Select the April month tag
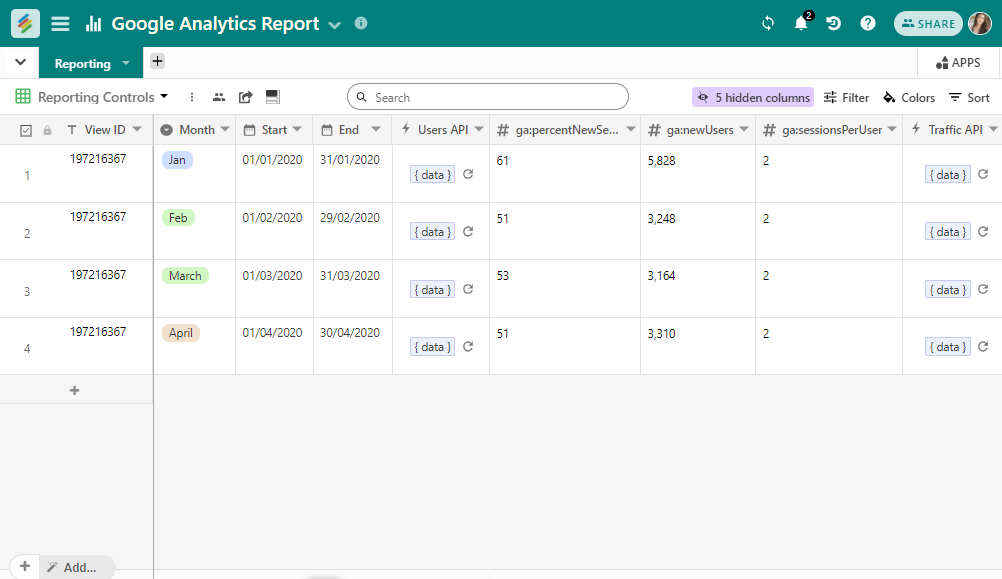 (x=181, y=333)
